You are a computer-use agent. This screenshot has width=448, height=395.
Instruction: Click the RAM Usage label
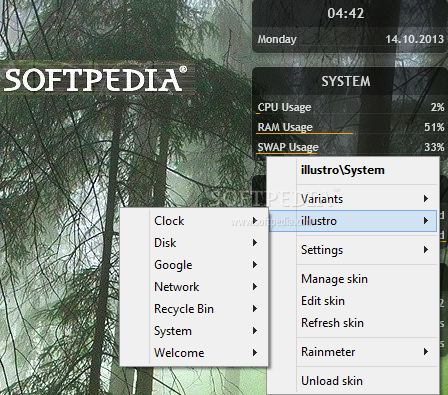[x=285, y=127]
